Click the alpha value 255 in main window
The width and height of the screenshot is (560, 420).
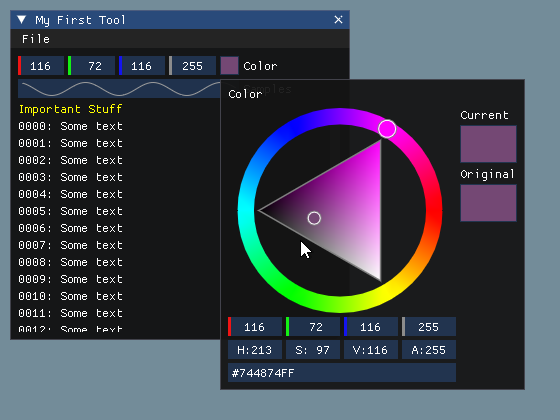pyautogui.click(x=192, y=66)
